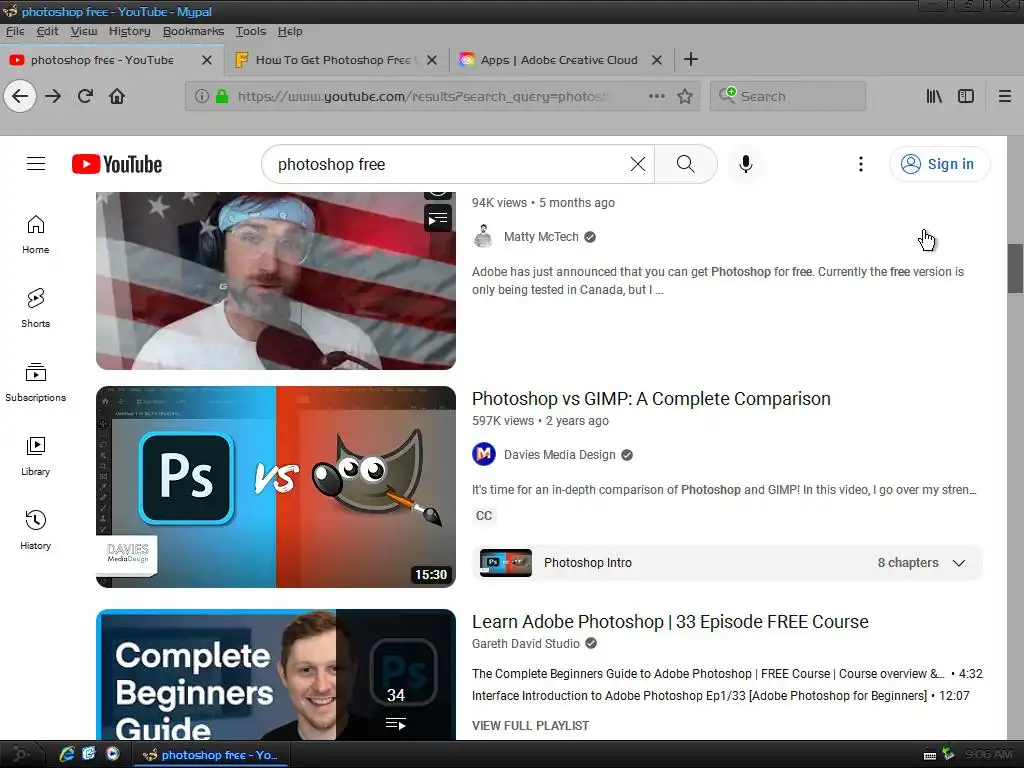1024x768 pixels.
Task: Open Matty McTech channel avatar
Action: (483, 236)
